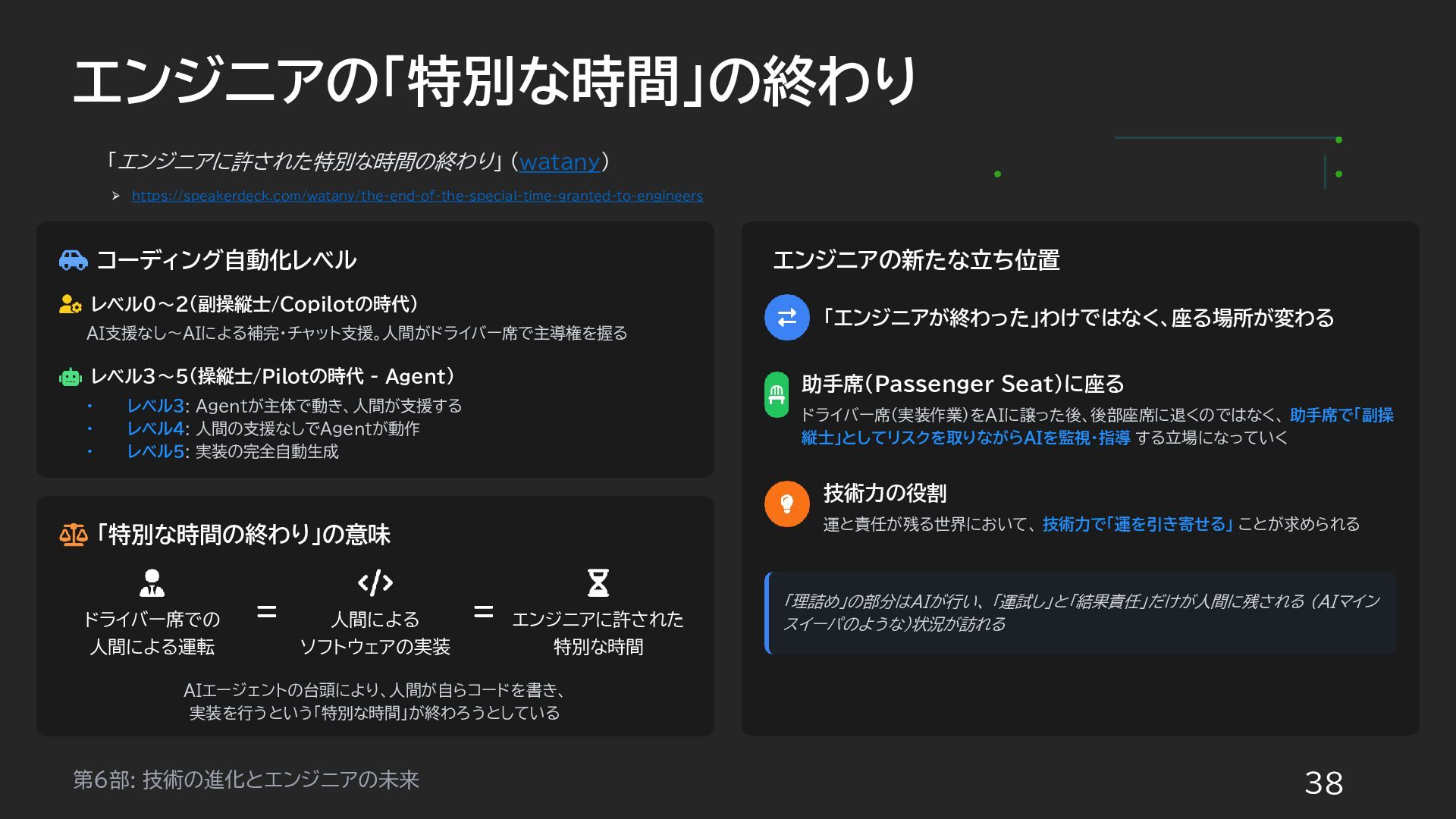The image size is (1456, 819).
Task: Open the speakerdeck.com URL link
Action: pyautogui.click(x=417, y=196)
